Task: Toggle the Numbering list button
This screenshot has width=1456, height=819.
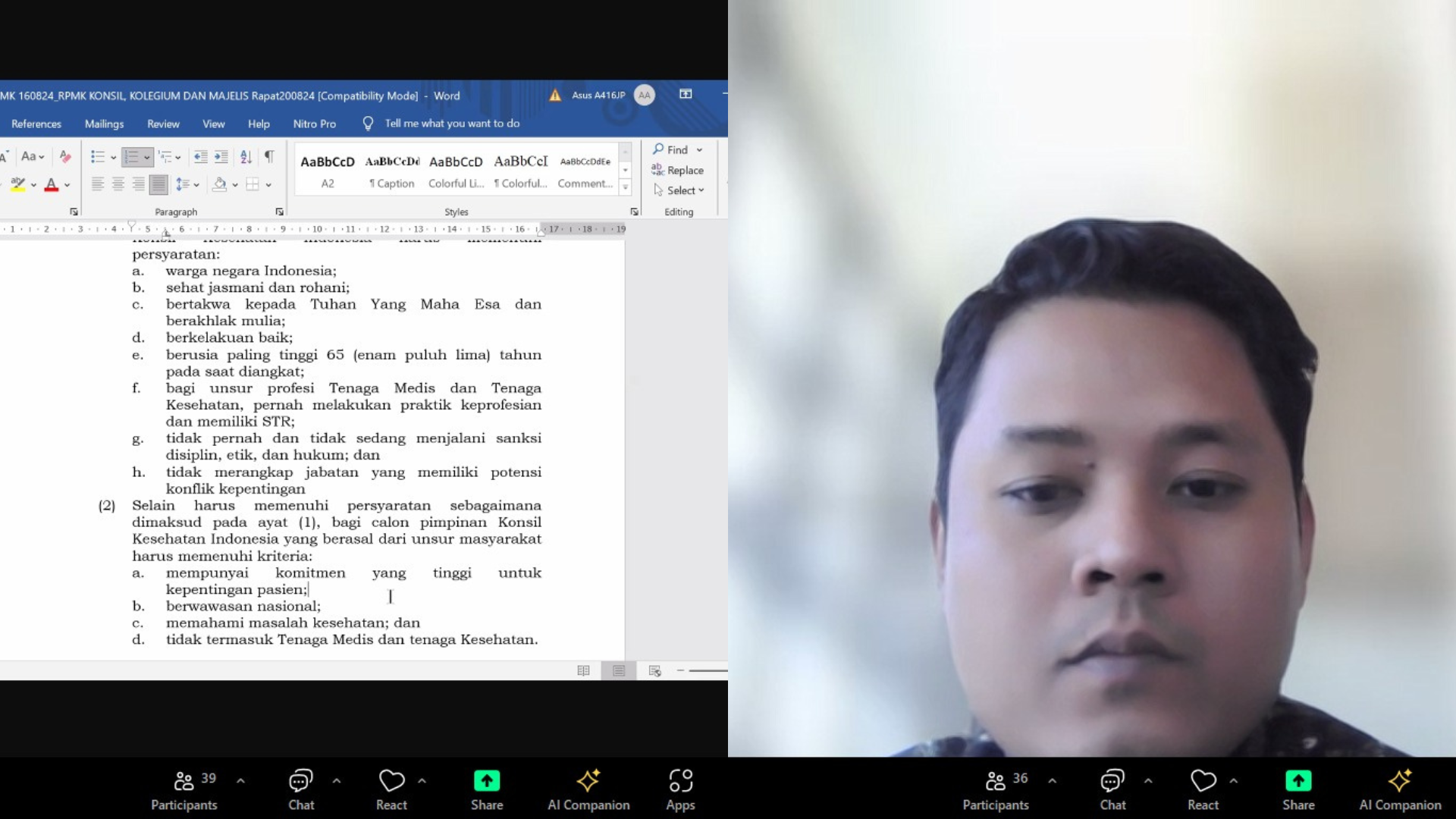Action: click(x=132, y=157)
